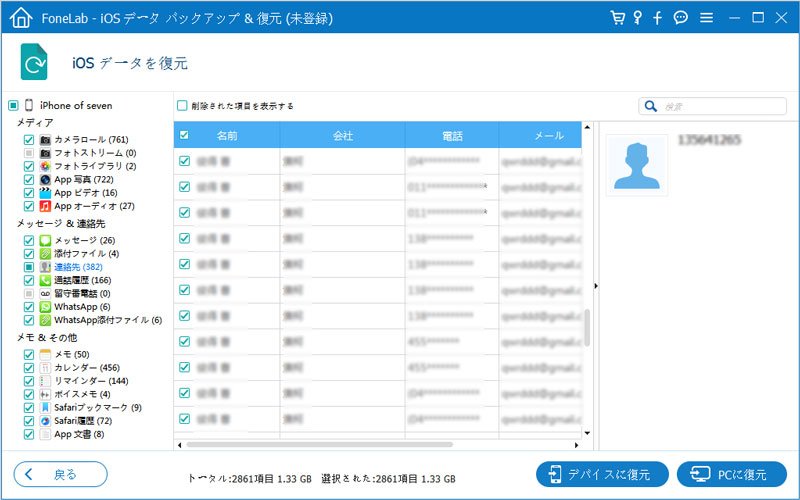Click the Safariブックマーク bookmark icon
Image resolution: width=800 pixels, height=500 pixels.
(45, 407)
